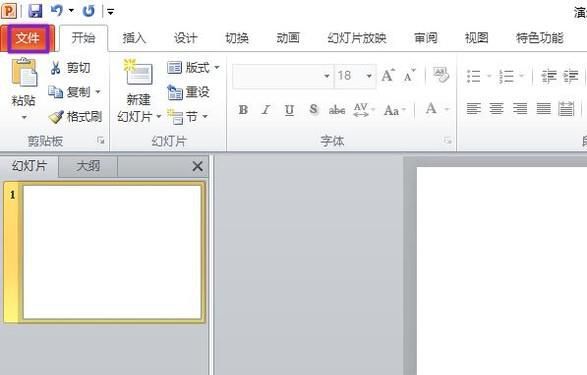Click the Decrease List Level icon

point(548,76)
